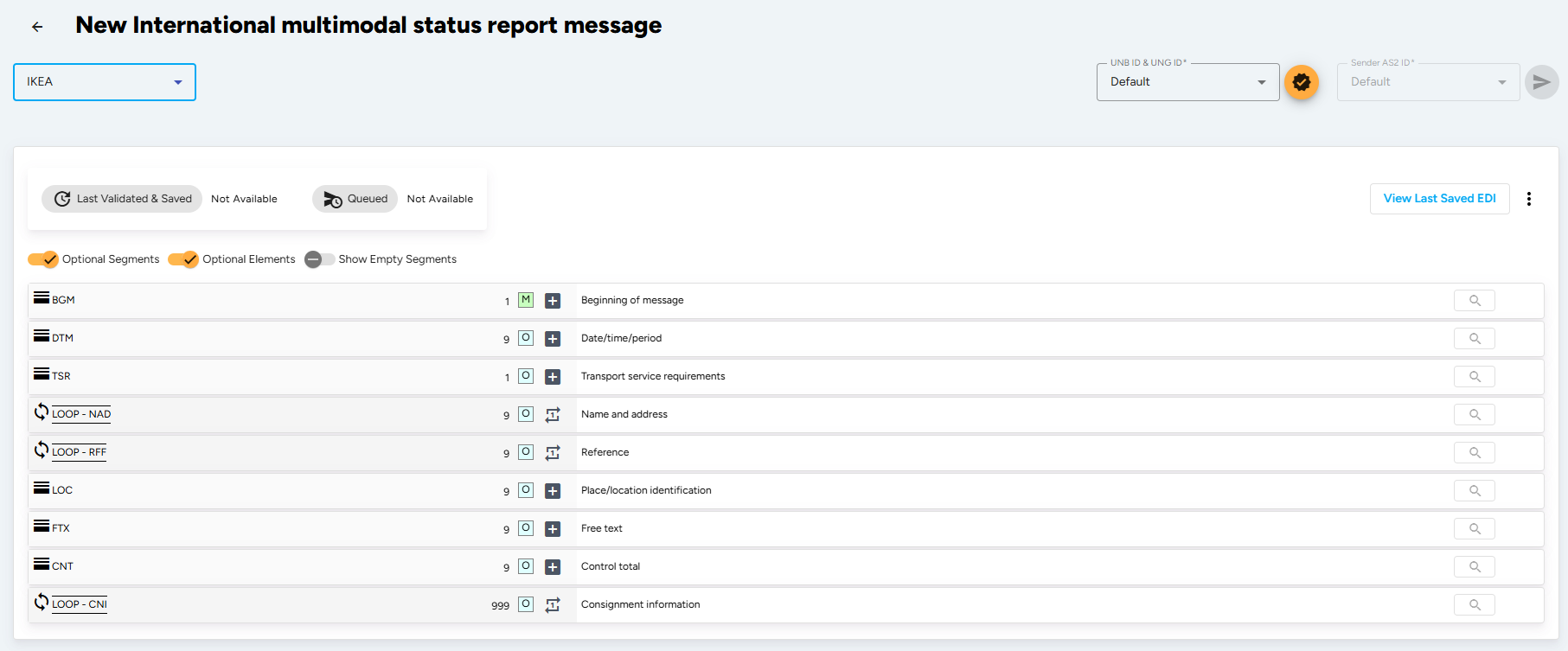1568x651 pixels.
Task: Click the search icon in the Reference row
Action: pos(1475,453)
